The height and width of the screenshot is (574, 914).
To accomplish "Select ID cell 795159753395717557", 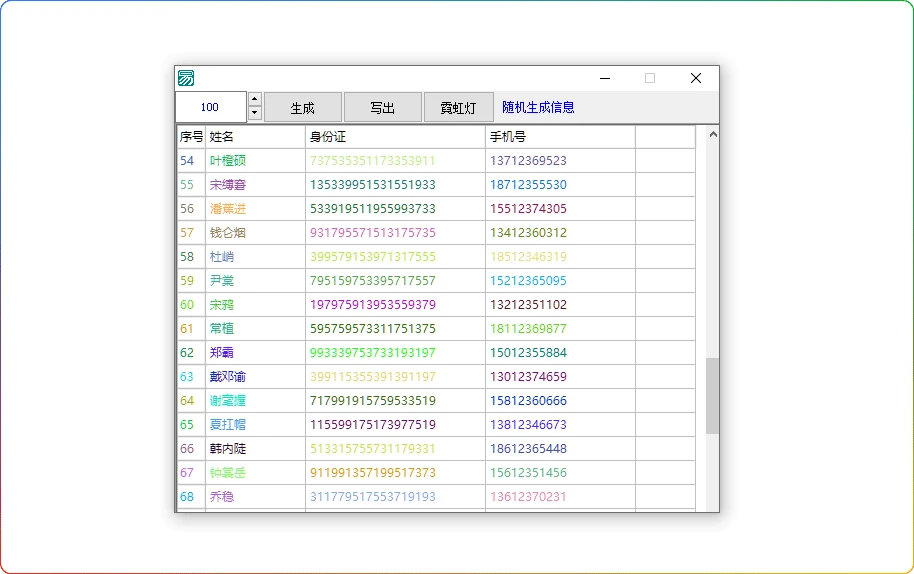I will 395,281.
